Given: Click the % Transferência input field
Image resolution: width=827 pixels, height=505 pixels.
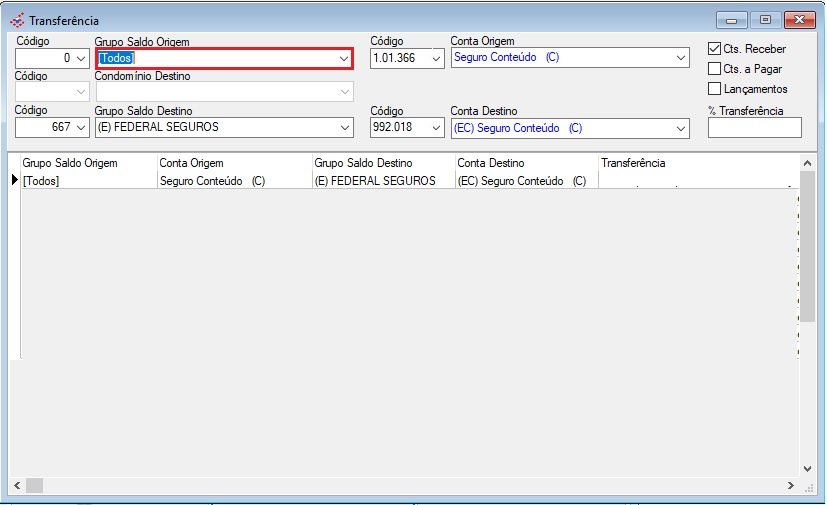Looking at the screenshot, I should tap(754, 128).
